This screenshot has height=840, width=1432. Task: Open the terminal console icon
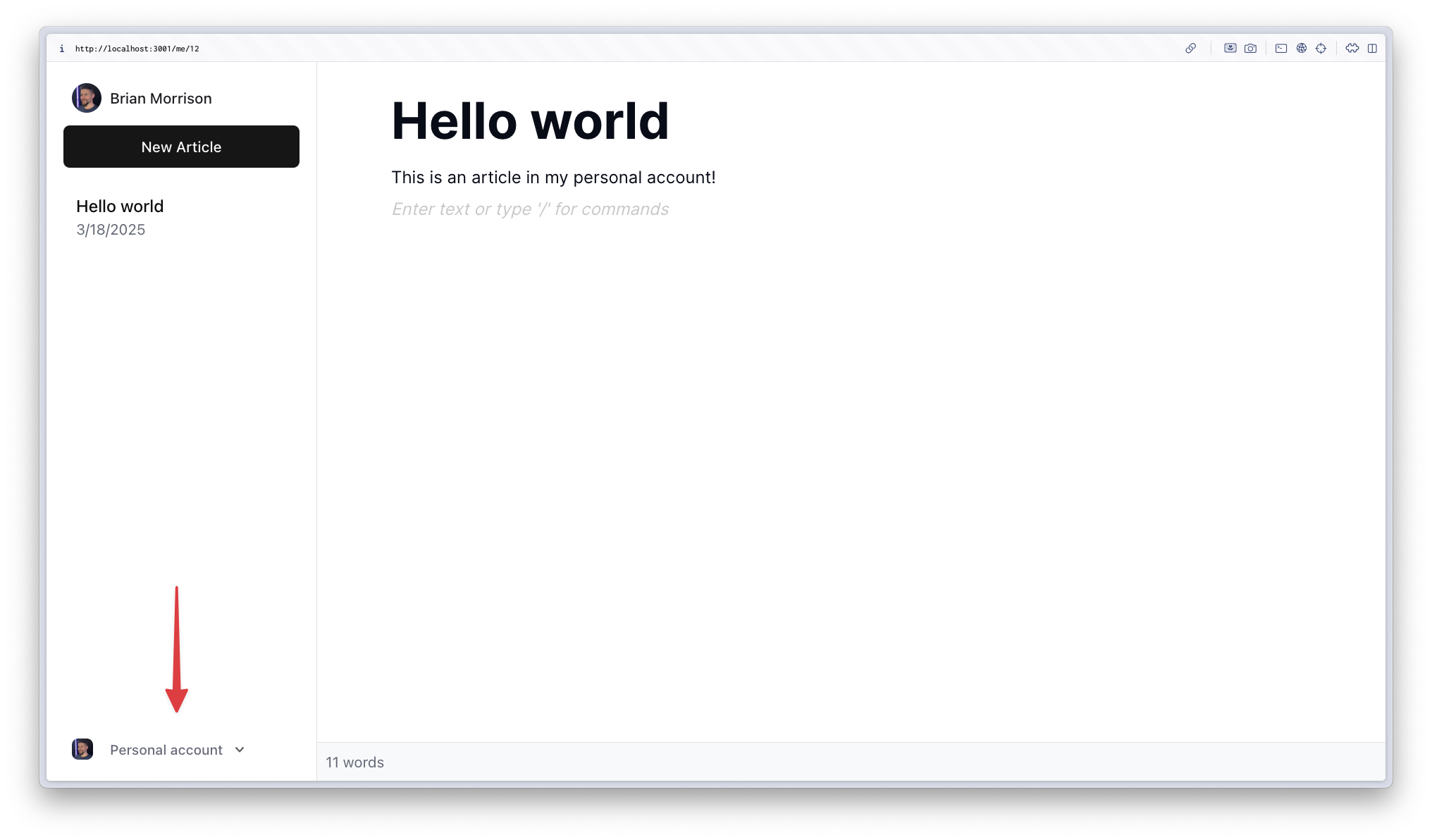(x=1281, y=49)
